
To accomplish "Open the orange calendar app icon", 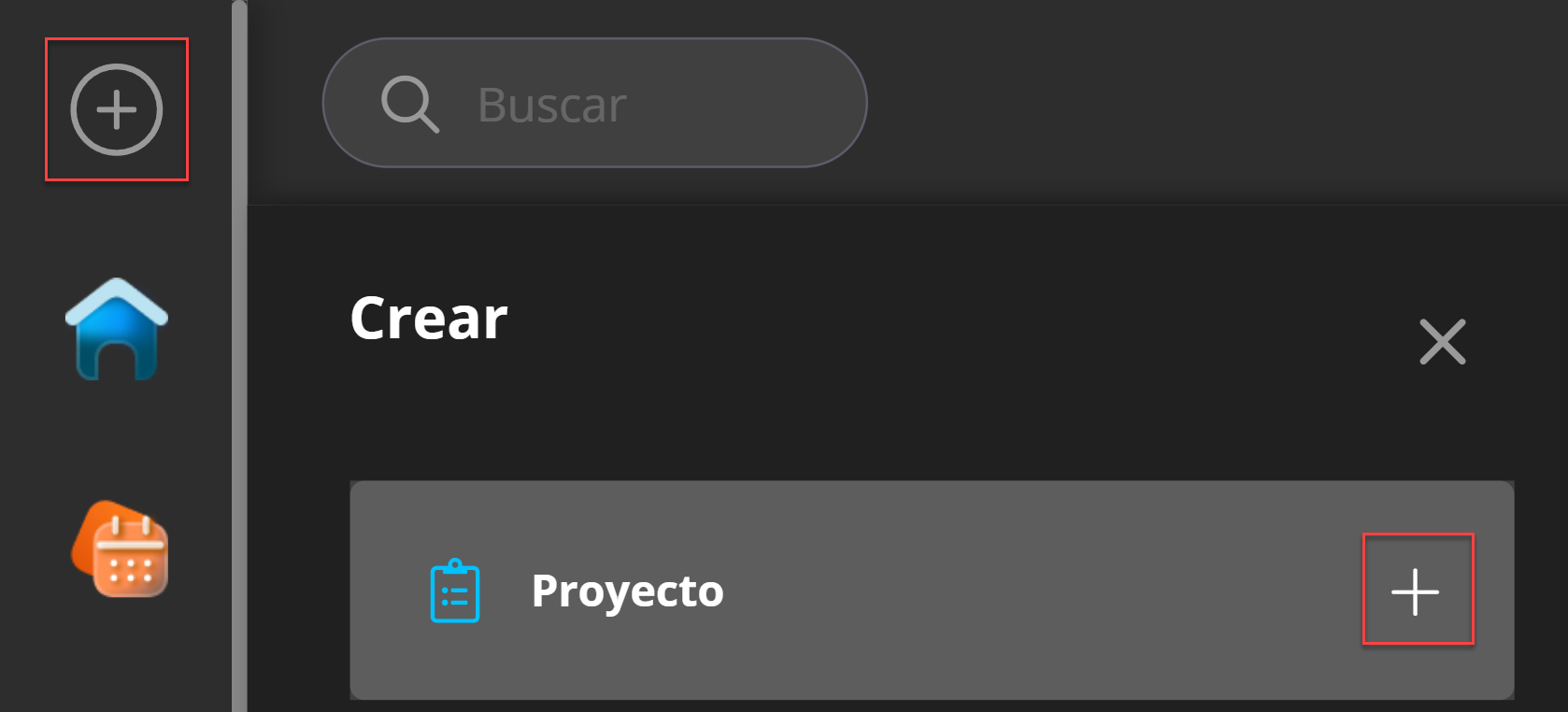I will pos(121,549).
